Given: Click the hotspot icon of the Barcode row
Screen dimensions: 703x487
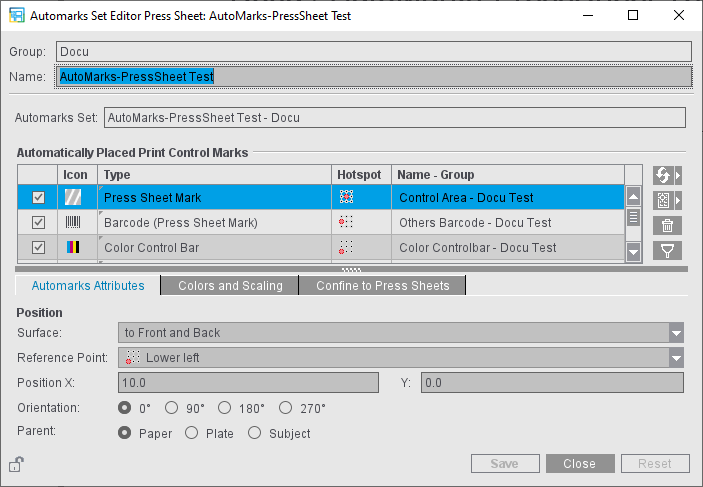Looking at the screenshot, I should (346, 222).
